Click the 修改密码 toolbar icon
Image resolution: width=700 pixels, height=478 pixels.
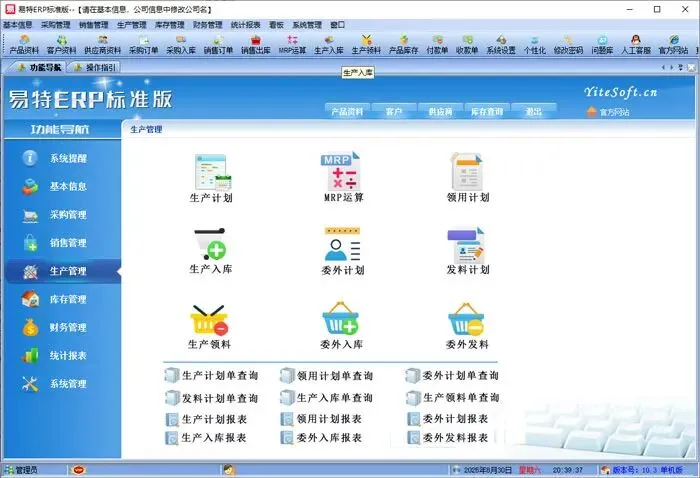568,45
